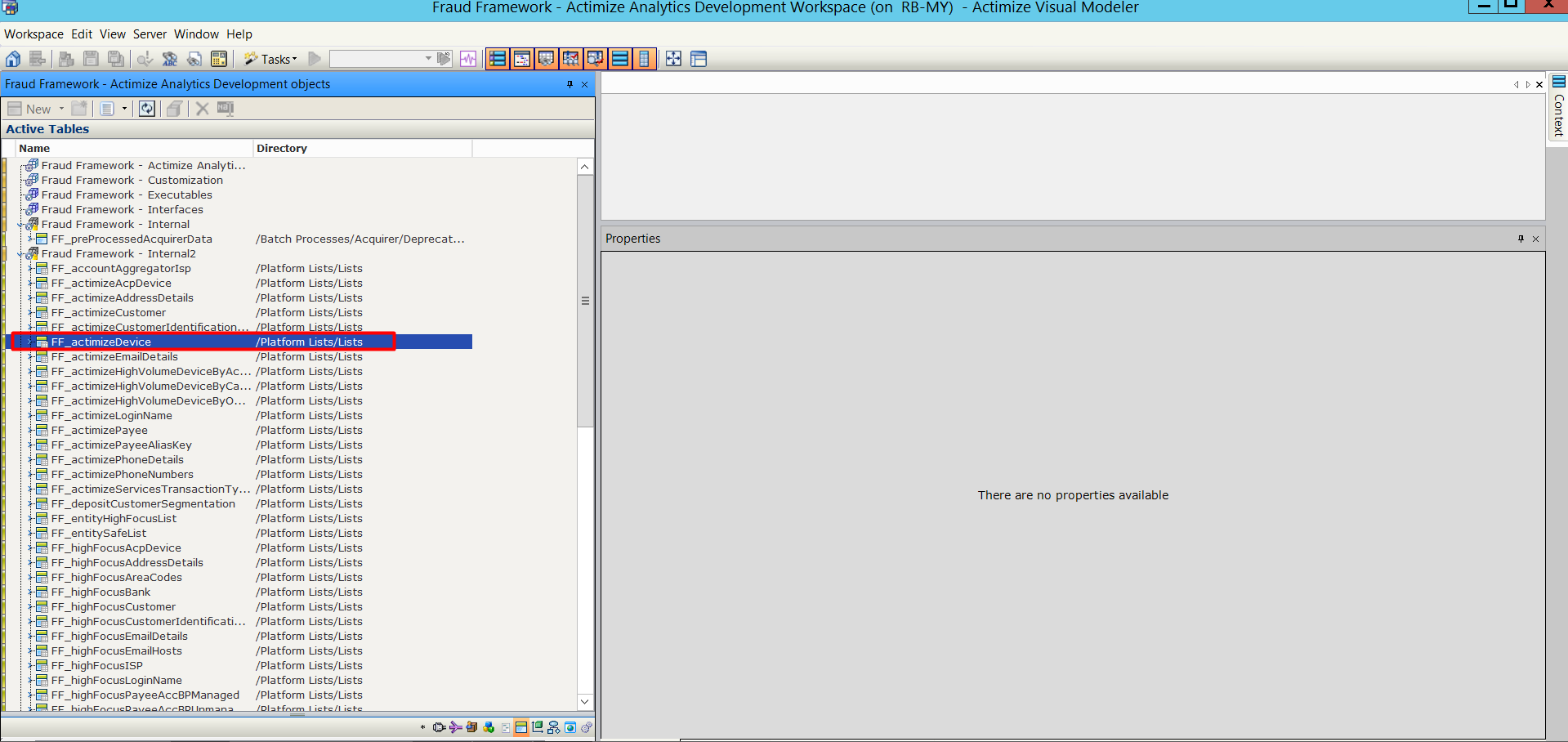Open the empty combo box in the toolbar
1568x742 pixels.
point(382,59)
